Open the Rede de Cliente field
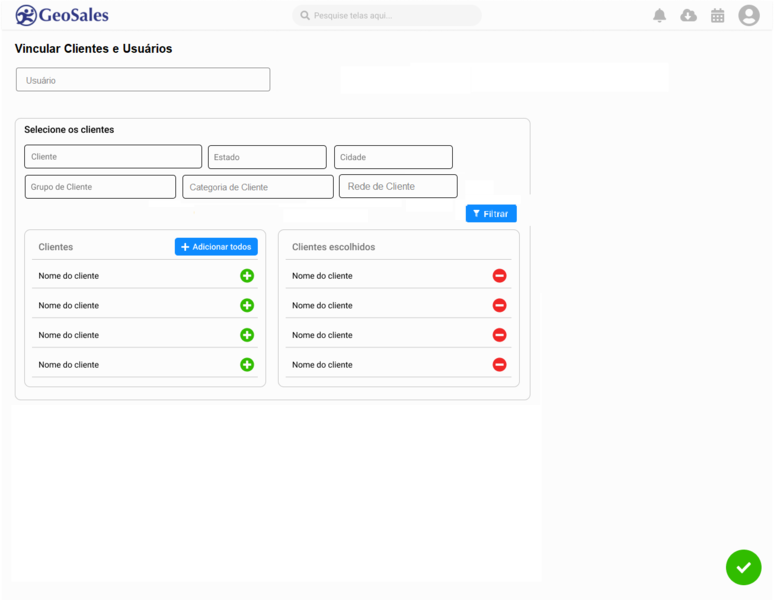The height and width of the screenshot is (600, 774). coord(398,187)
